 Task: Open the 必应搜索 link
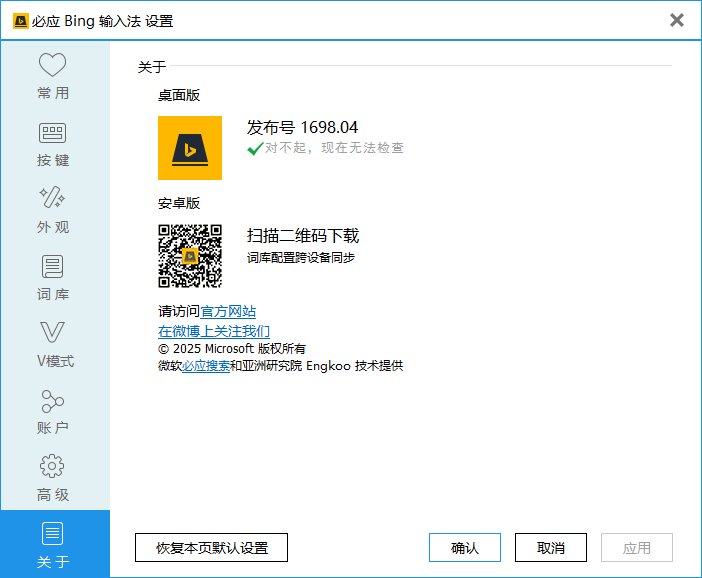click(206, 366)
